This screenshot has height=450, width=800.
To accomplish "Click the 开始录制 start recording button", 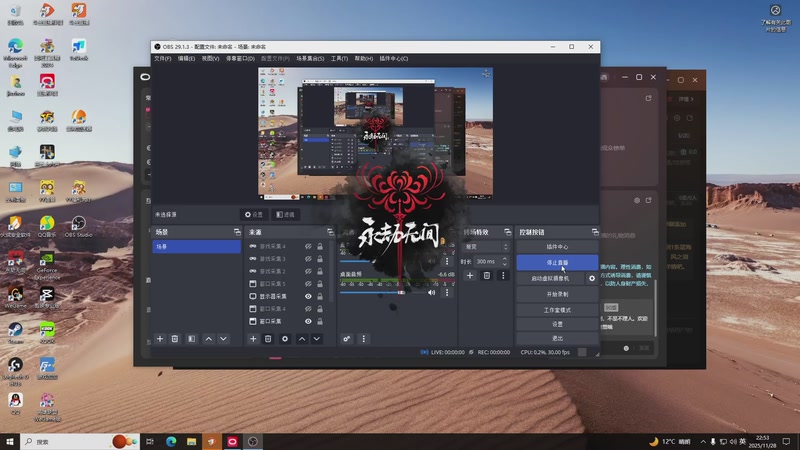I will [x=557, y=294].
